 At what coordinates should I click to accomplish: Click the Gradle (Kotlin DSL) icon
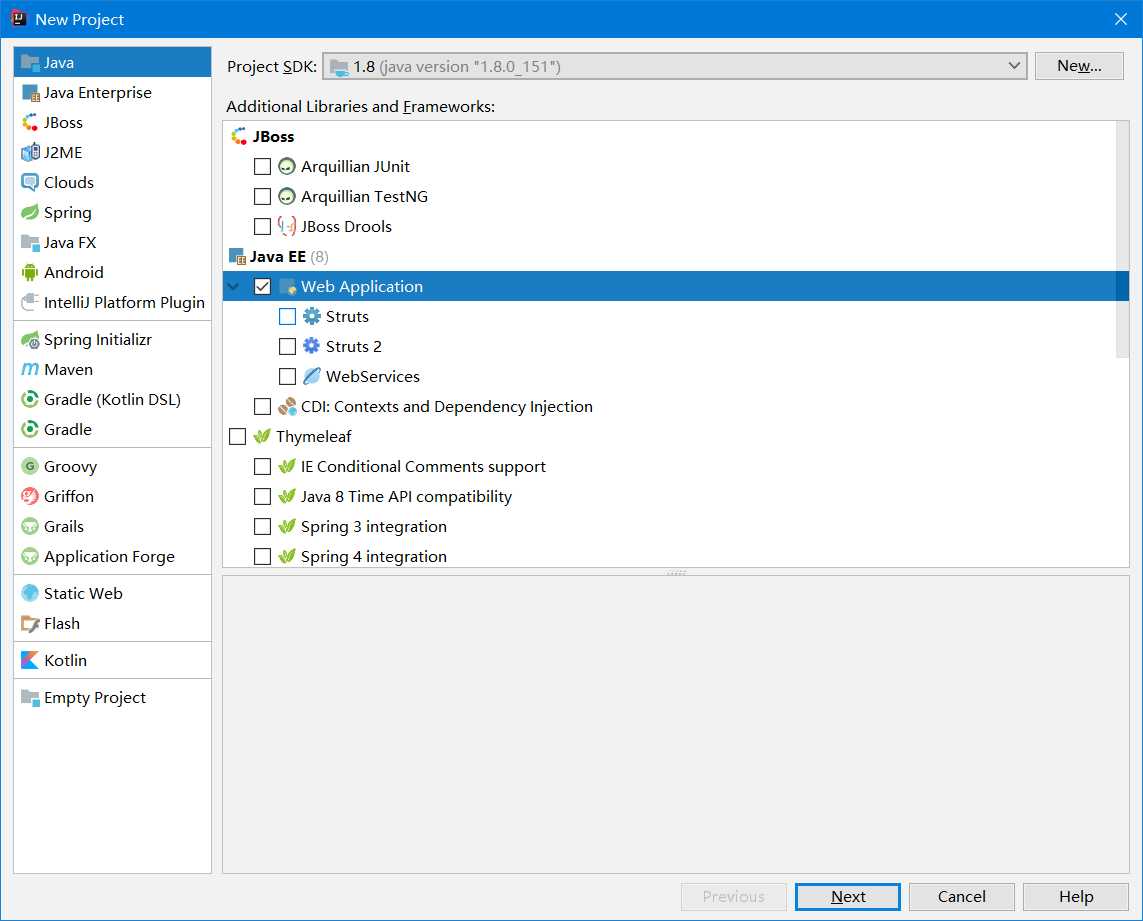pos(30,400)
